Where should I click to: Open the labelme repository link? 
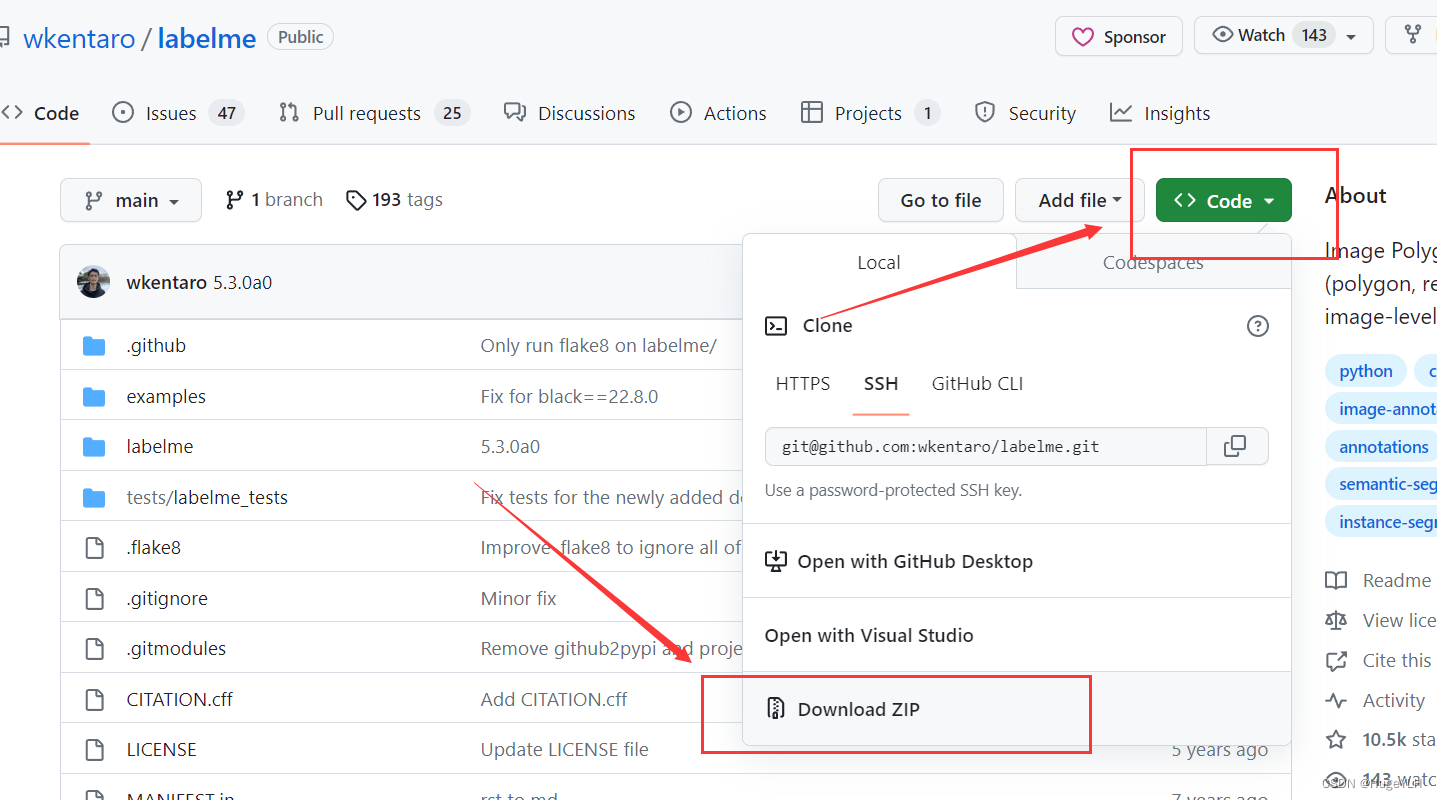(207, 38)
